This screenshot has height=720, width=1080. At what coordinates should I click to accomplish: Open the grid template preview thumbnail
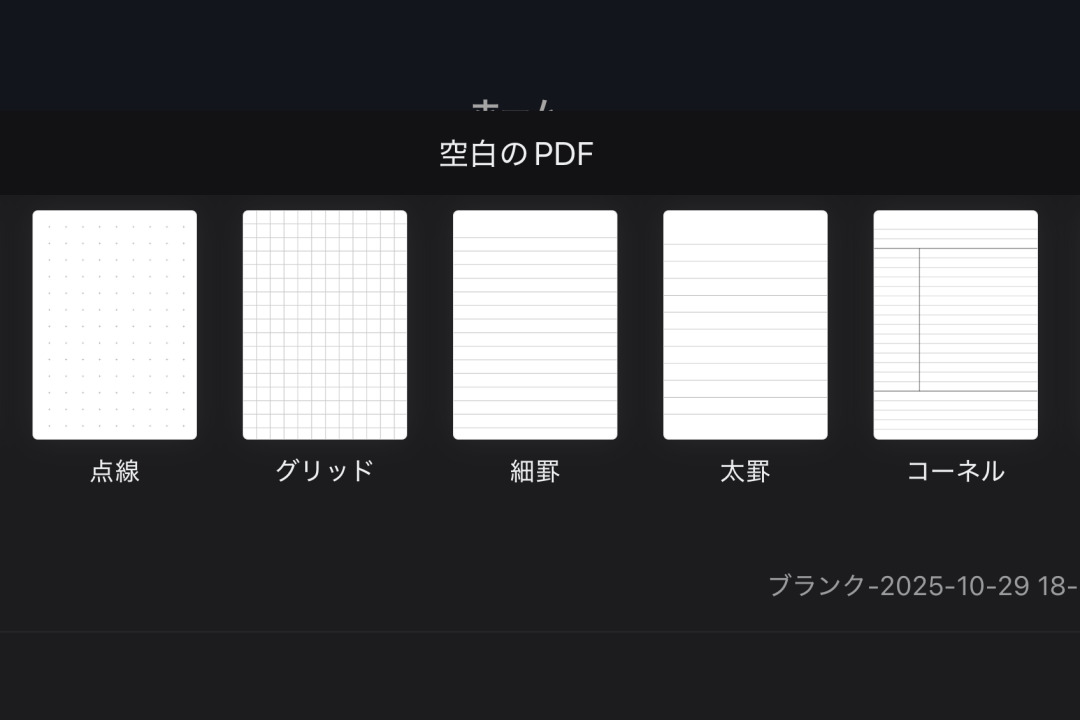point(324,323)
